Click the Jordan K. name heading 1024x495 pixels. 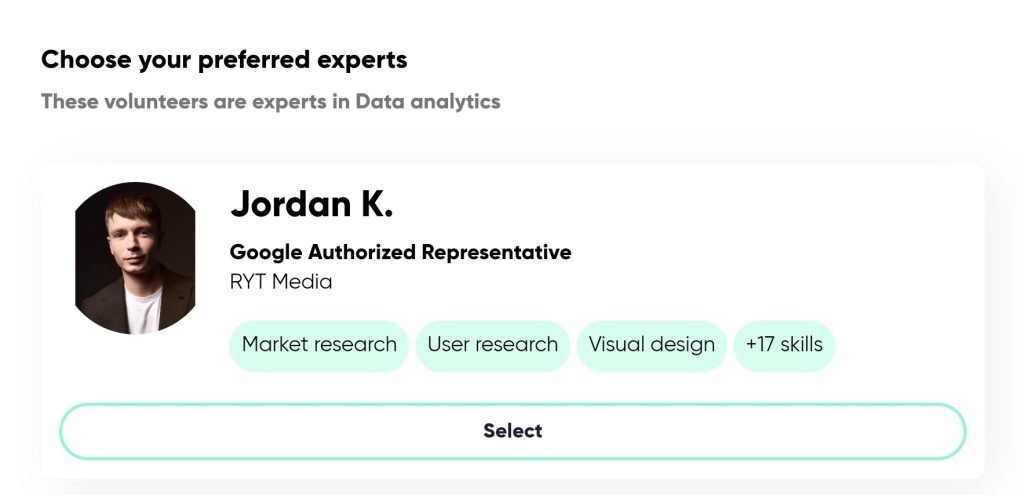312,204
